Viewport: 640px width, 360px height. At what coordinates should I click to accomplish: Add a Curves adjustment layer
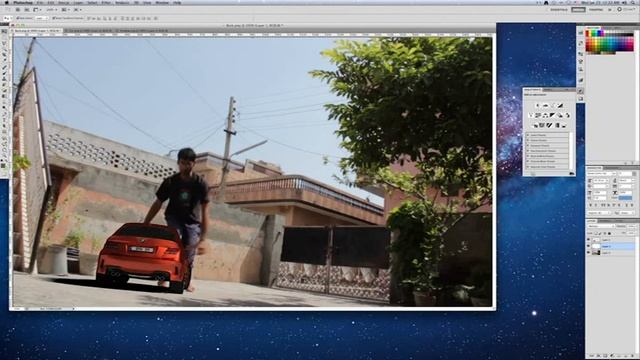point(553,105)
